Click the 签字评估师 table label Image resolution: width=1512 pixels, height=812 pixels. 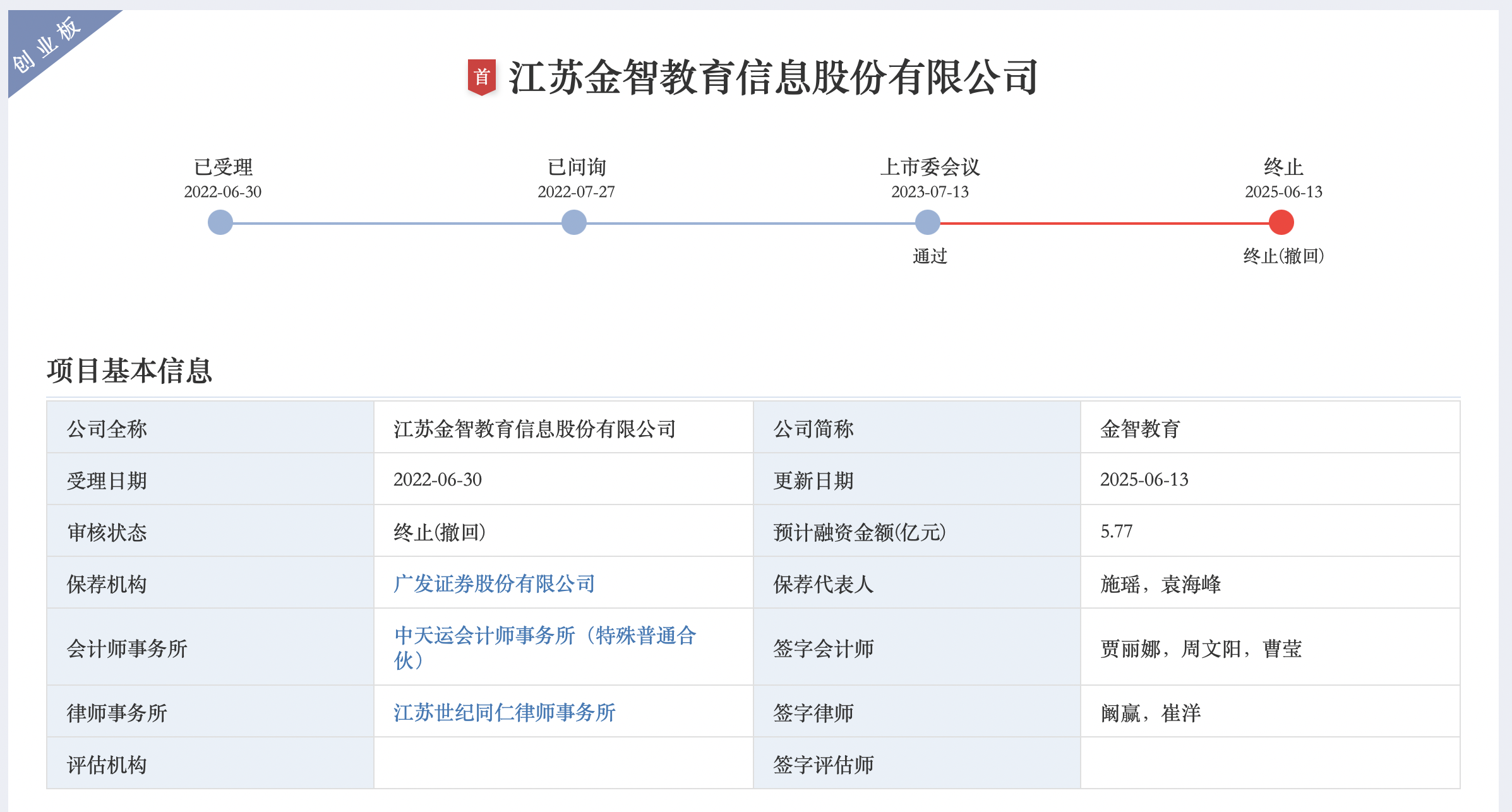coord(824,765)
